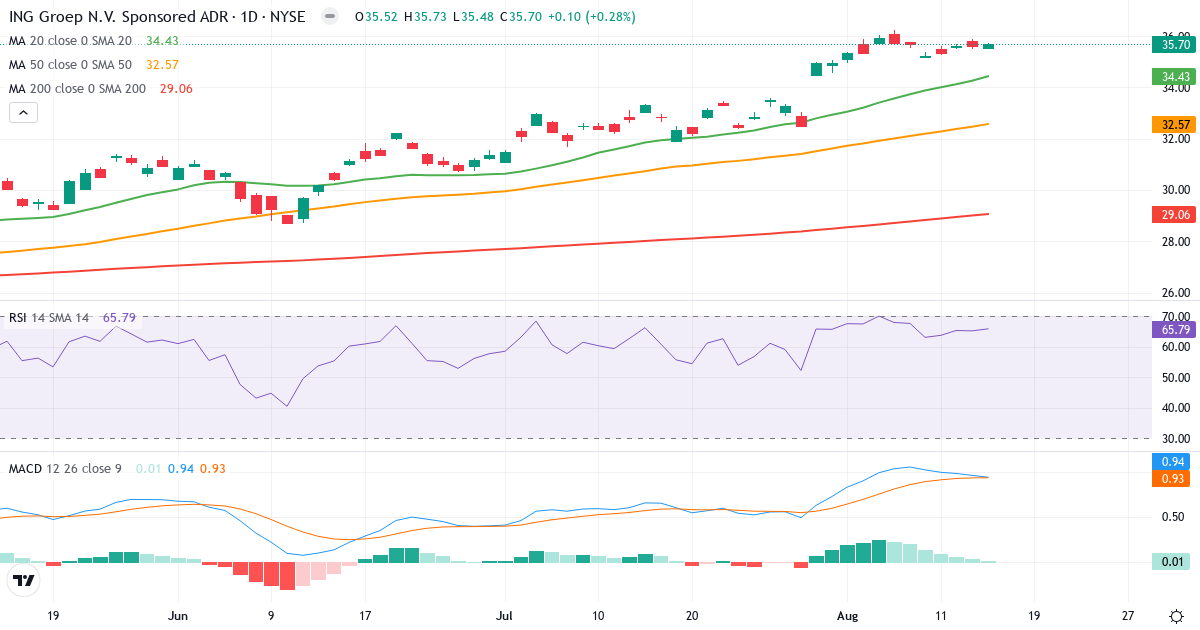
Task: Open chart settings gear icon
Action: (x=1176, y=615)
